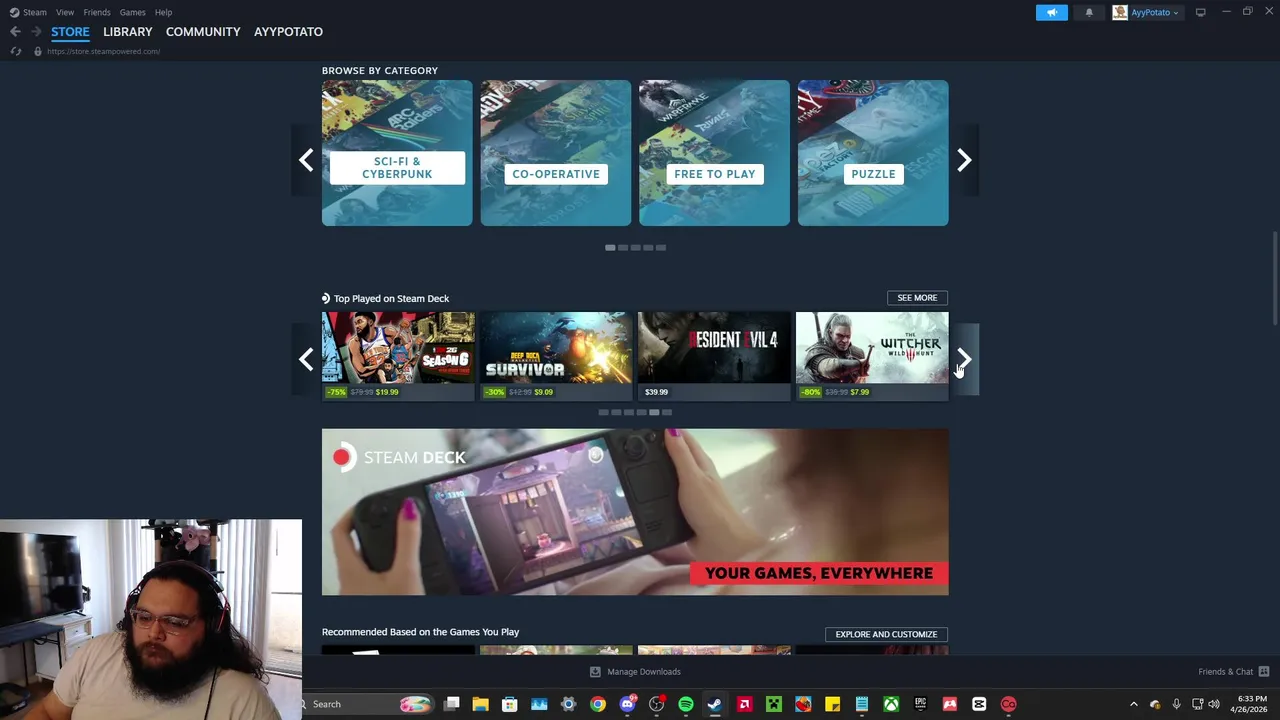Show hidden system tray icons
Image resolution: width=1280 pixels, height=720 pixels.
coord(1133,704)
